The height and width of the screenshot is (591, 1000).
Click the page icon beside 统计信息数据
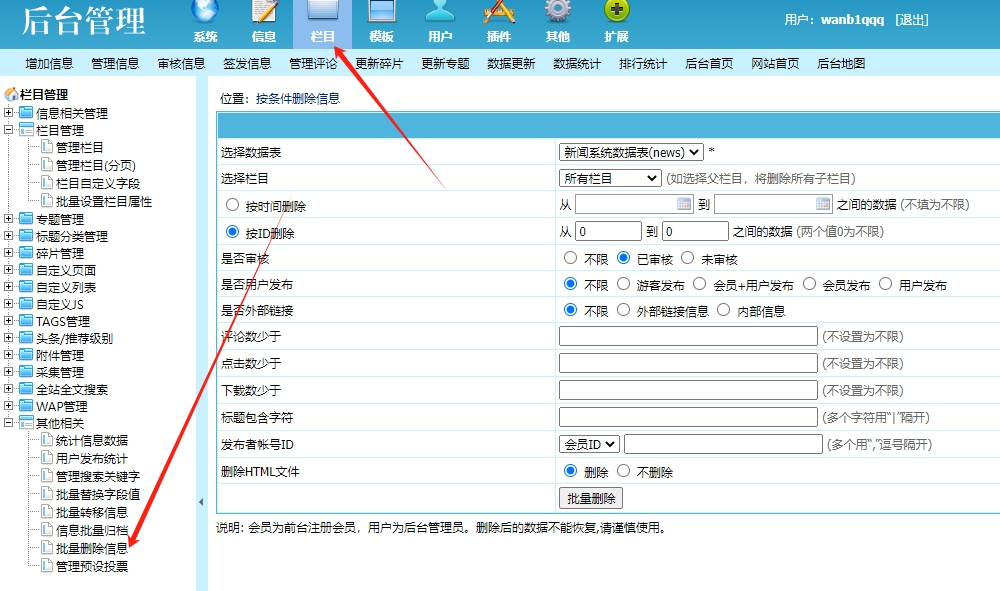(47, 440)
